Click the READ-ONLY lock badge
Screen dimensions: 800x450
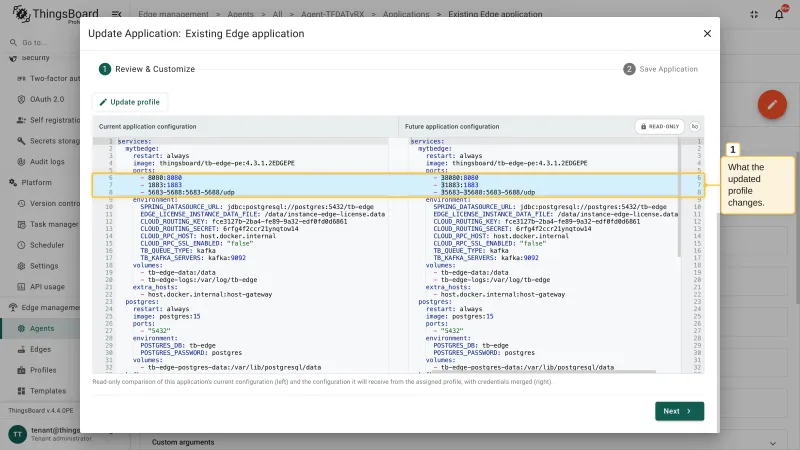click(x=660, y=127)
